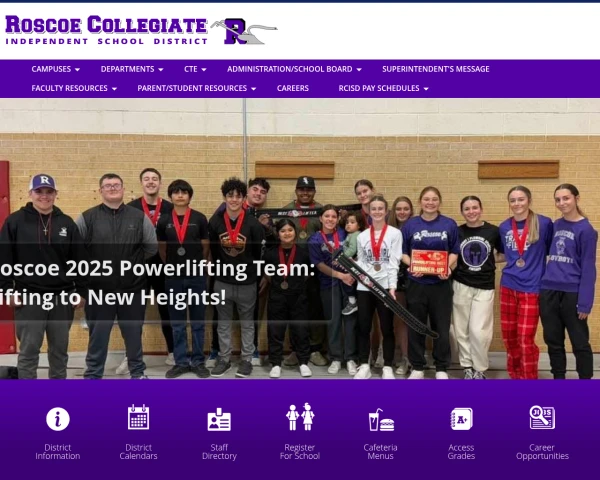The image size is (600, 480).
Task: Expand the Campuses dropdown menu
Action: [x=55, y=69]
